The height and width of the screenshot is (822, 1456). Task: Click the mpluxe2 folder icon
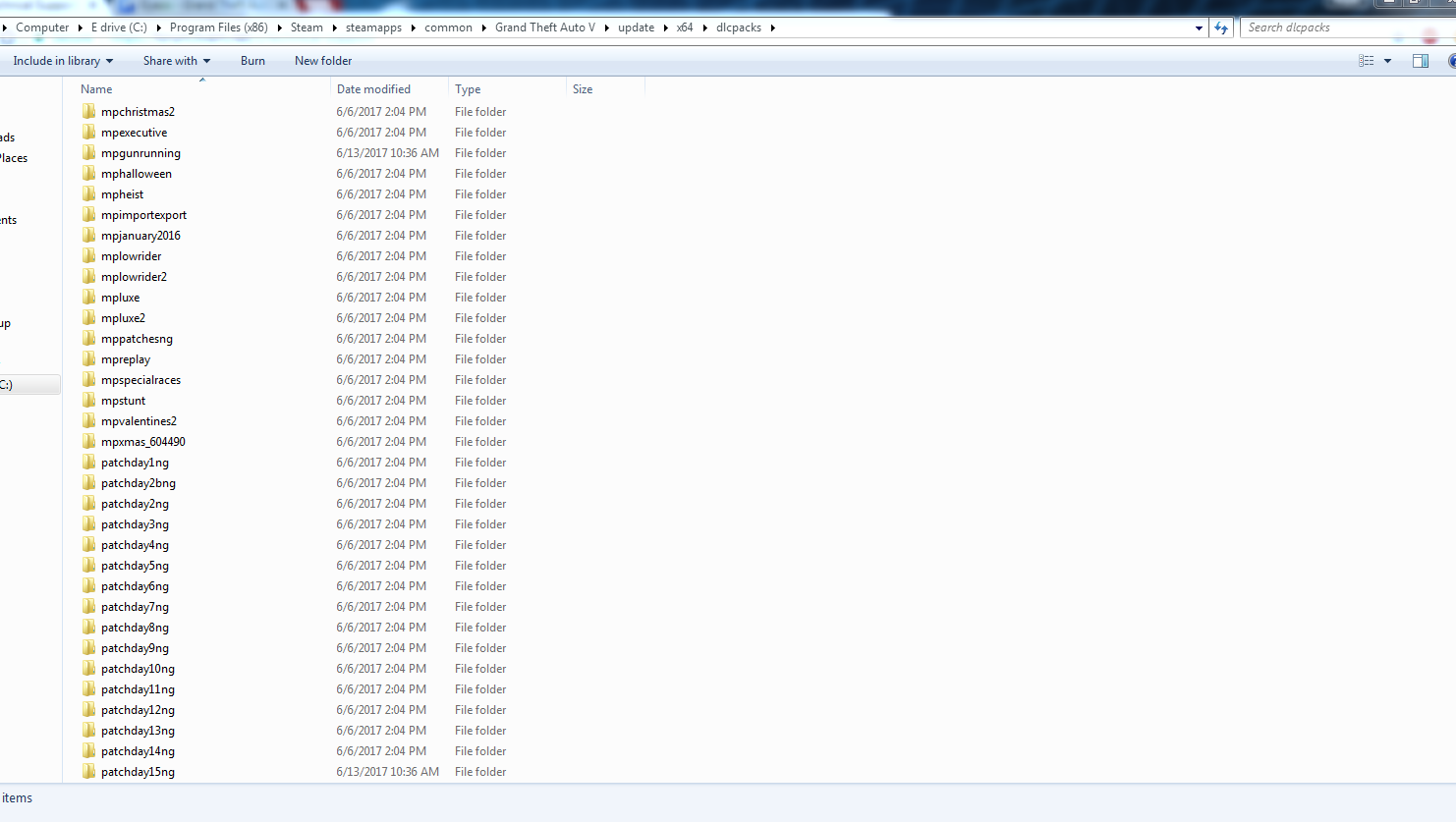click(89, 317)
